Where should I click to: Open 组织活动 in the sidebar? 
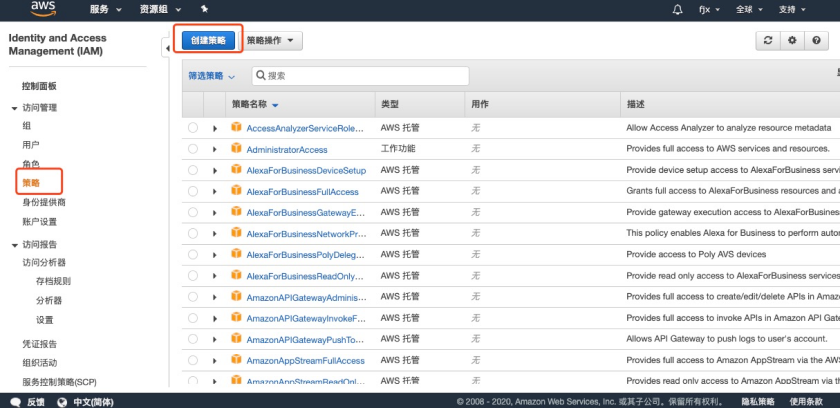coord(39,363)
